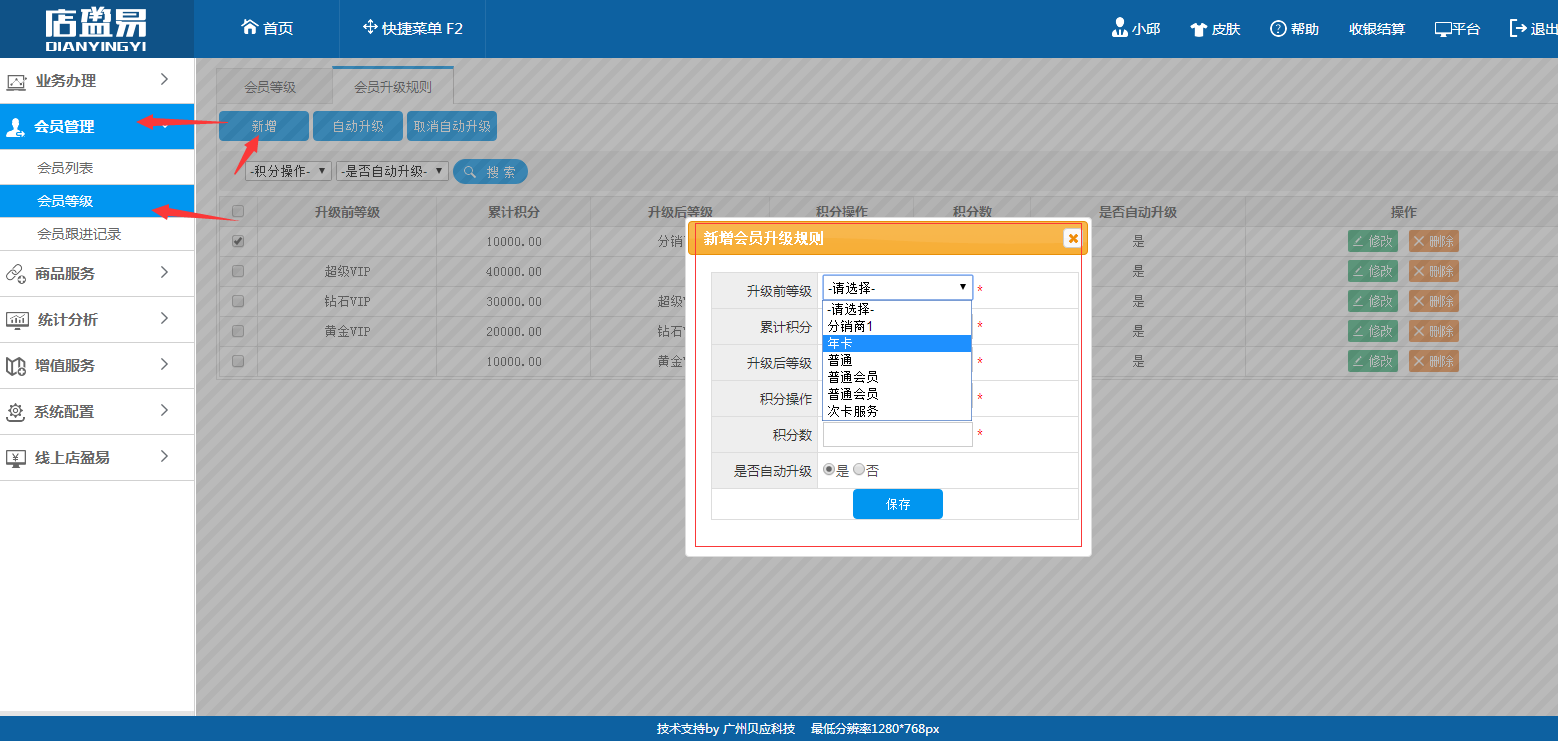Click the magnifier icon on 搜索 button
The width and height of the screenshot is (1558, 741).
tap(469, 172)
